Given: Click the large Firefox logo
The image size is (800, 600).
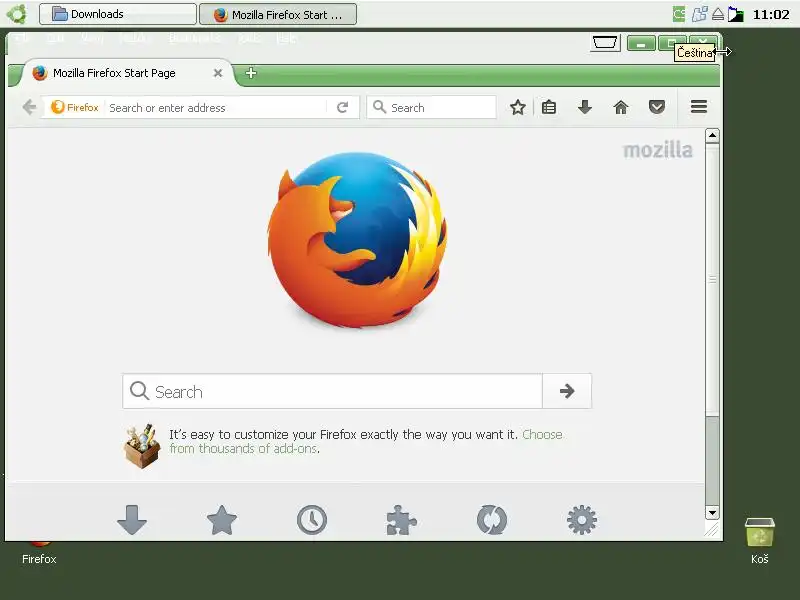Looking at the screenshot, I should click(x=358, y=240).
